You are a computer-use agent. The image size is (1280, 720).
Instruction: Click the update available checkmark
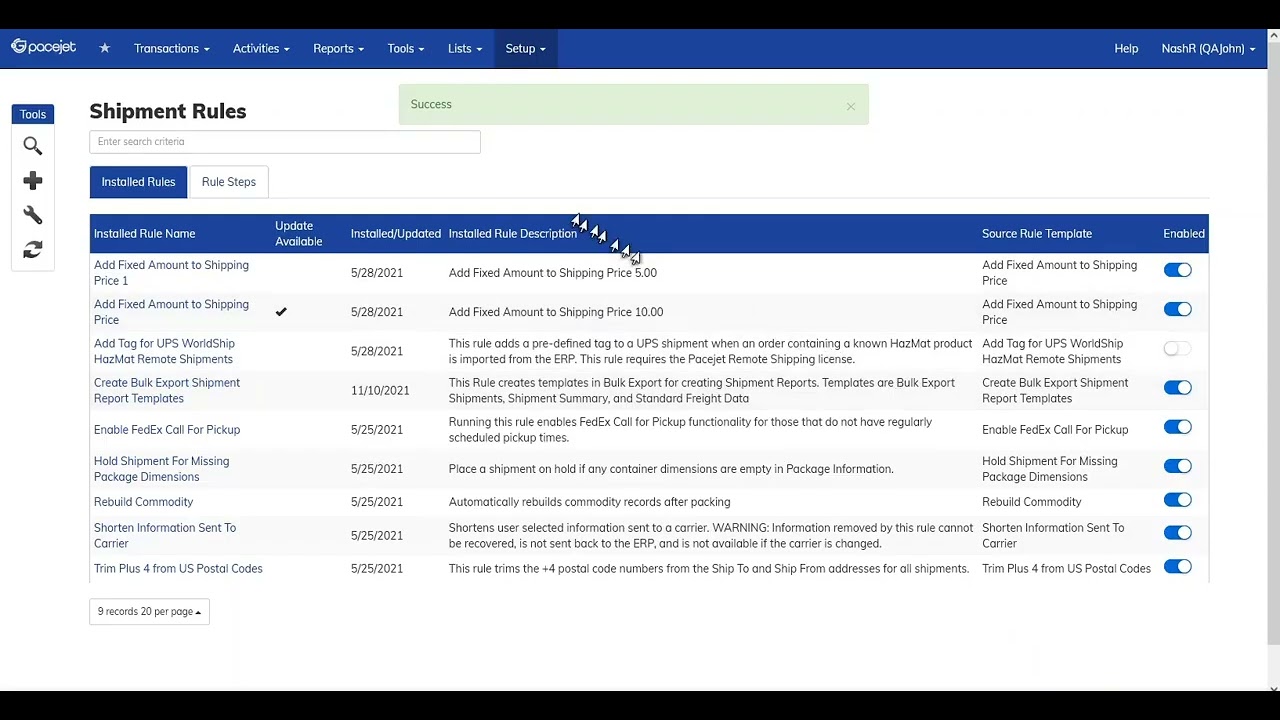[281, 312]
